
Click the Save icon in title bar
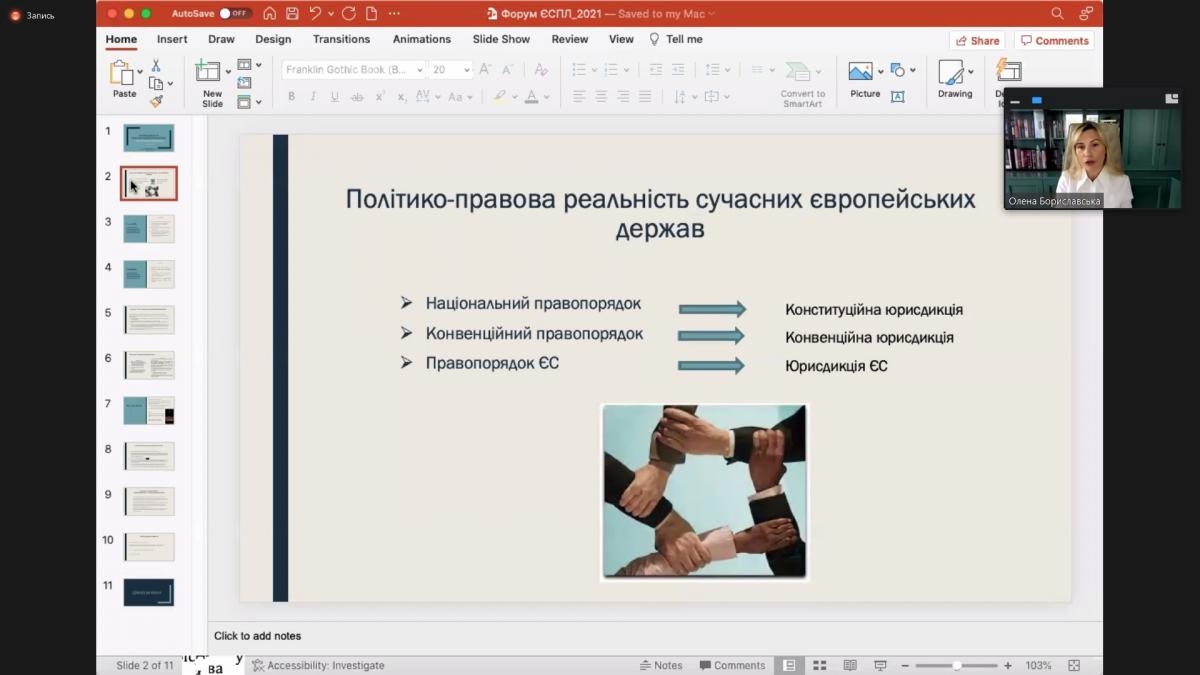click(x=292, y=14)
